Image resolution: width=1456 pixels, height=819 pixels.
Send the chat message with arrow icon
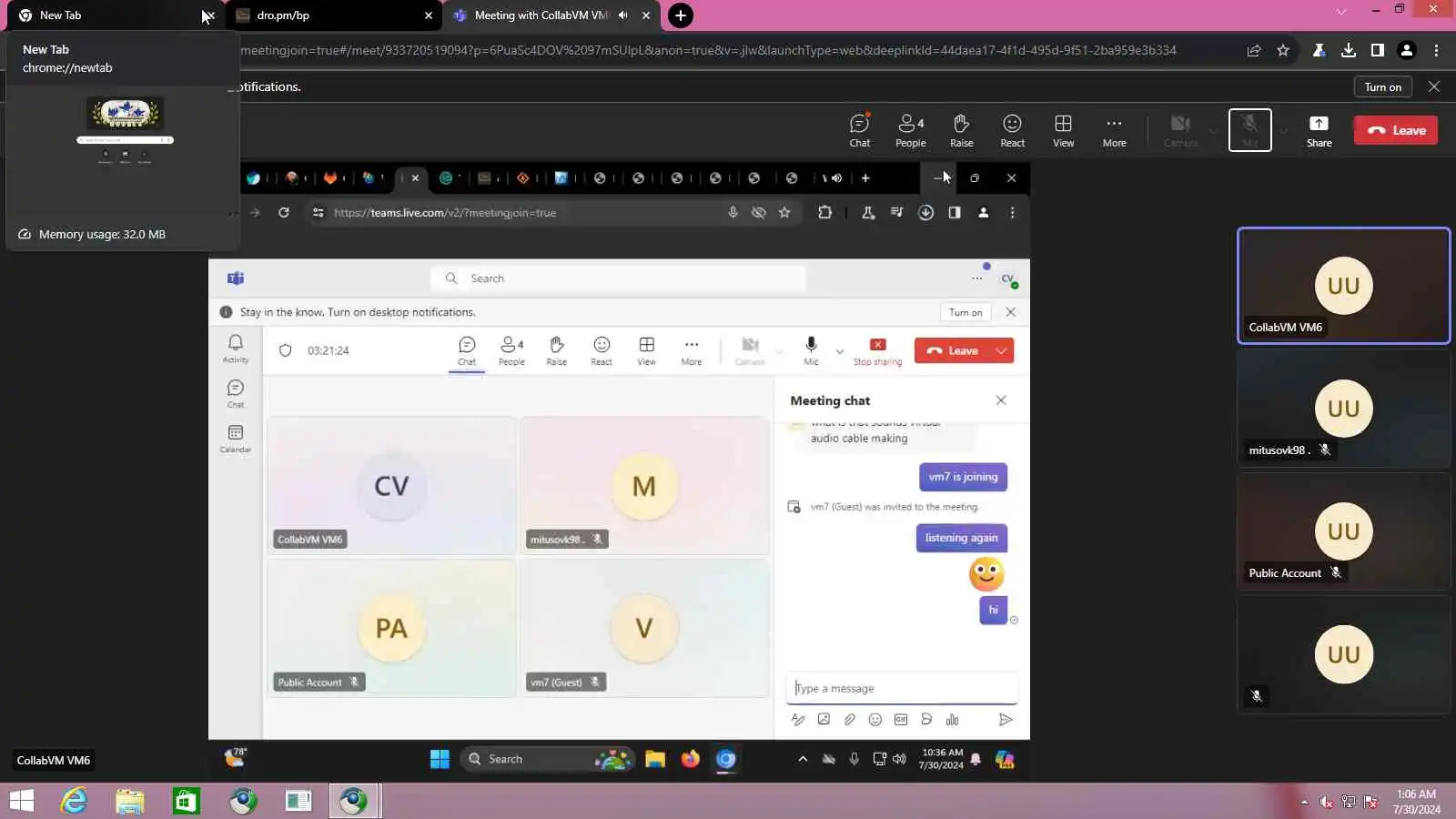1006,720
